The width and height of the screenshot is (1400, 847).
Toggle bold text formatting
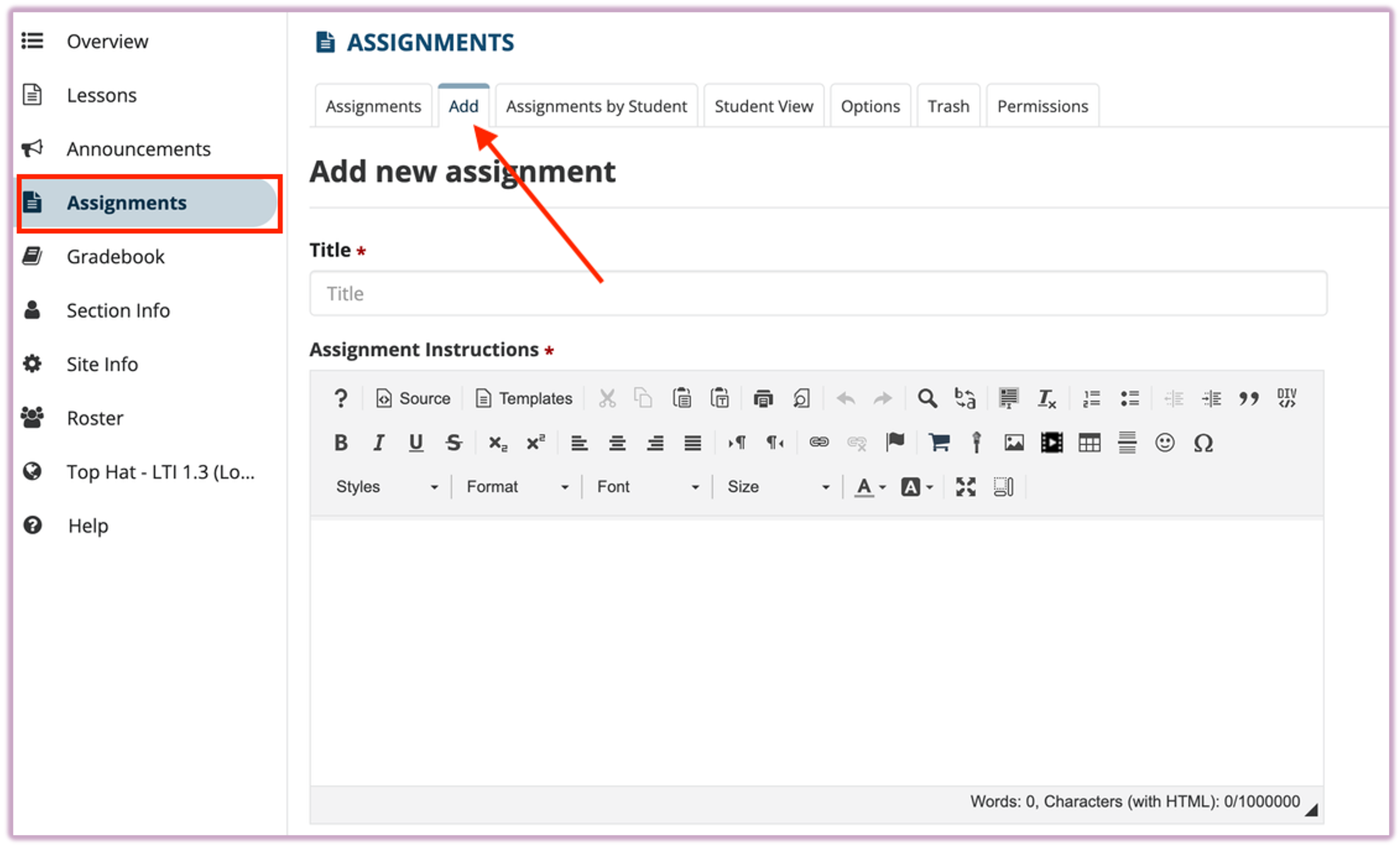pyautogui.click(x=341, y=443)
